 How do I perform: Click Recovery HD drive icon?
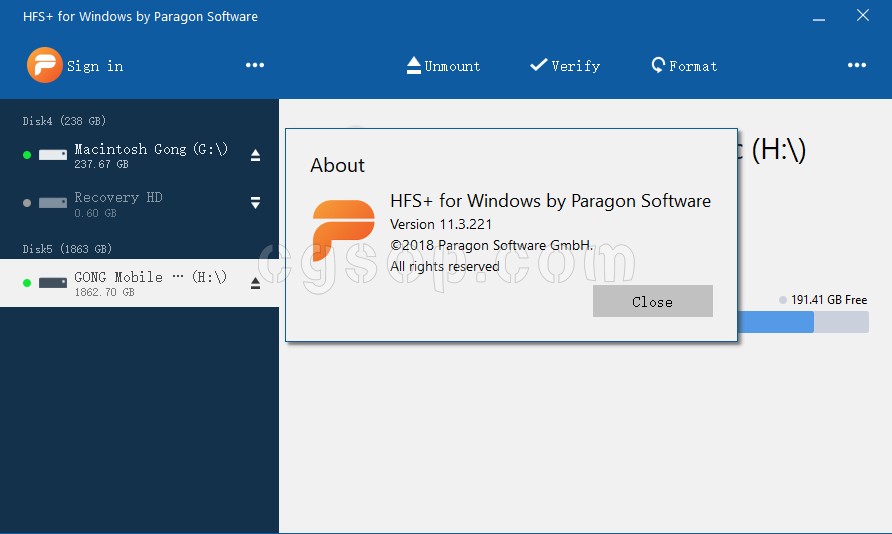coord(52,203)
